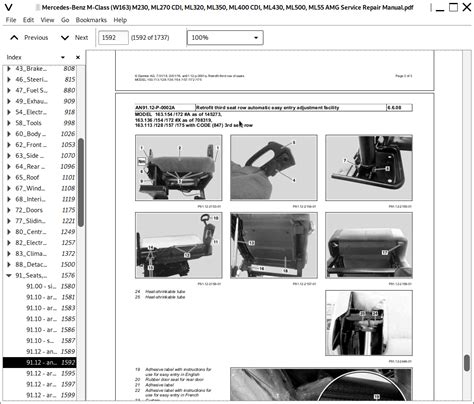Click the seat base figure labeled 7 and 8
This screenshot has height=404, width=474.
369,168
